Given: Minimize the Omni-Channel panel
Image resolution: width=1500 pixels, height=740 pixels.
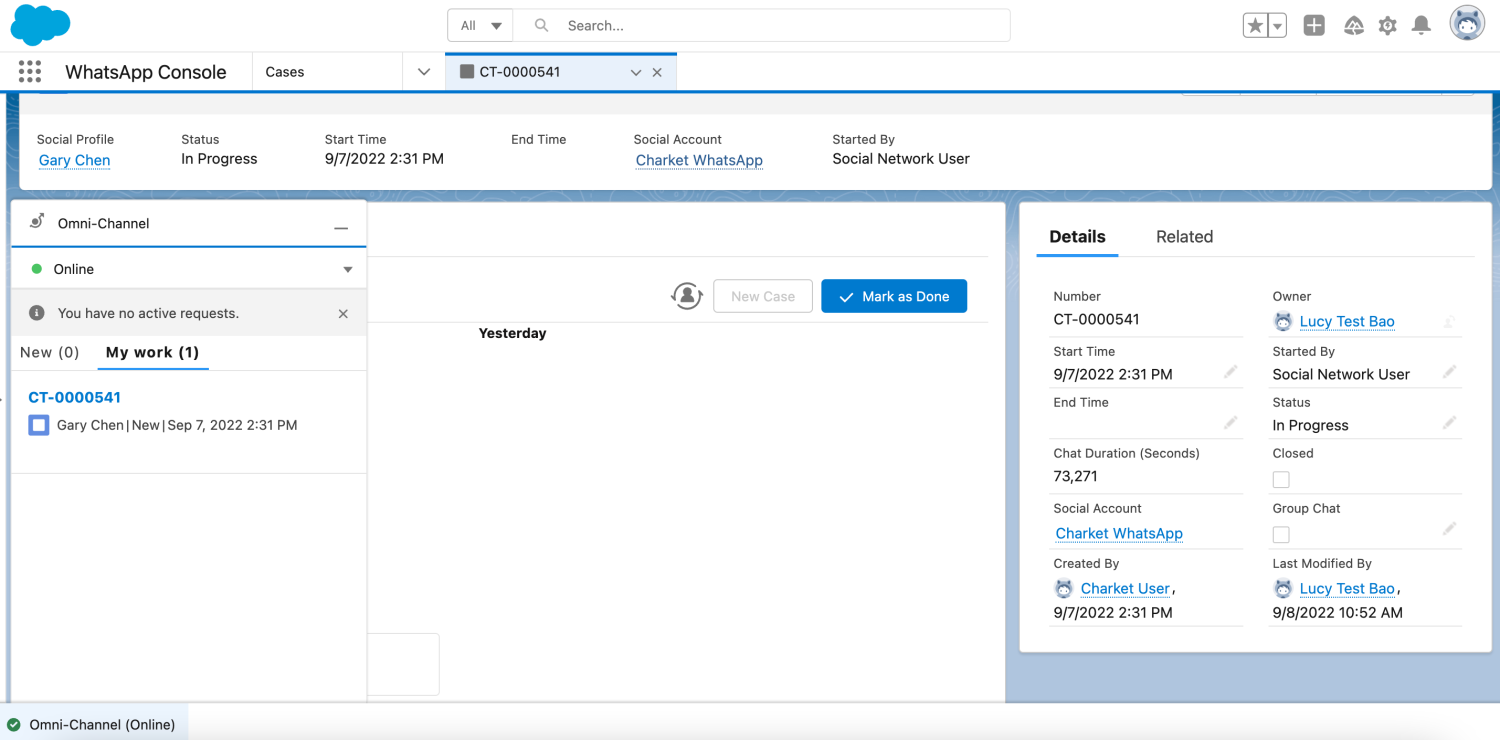Looking at the screenshot, I should [x=341, y=228].
